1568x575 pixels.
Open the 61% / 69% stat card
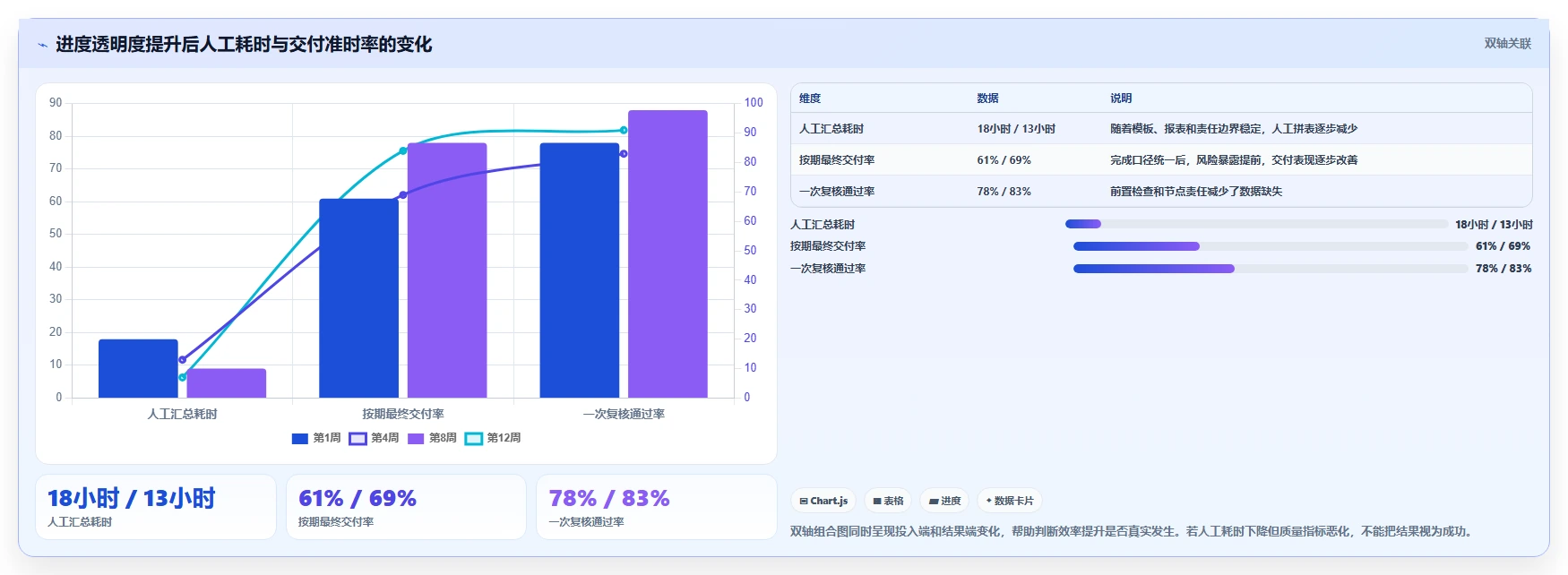[406, 507]
